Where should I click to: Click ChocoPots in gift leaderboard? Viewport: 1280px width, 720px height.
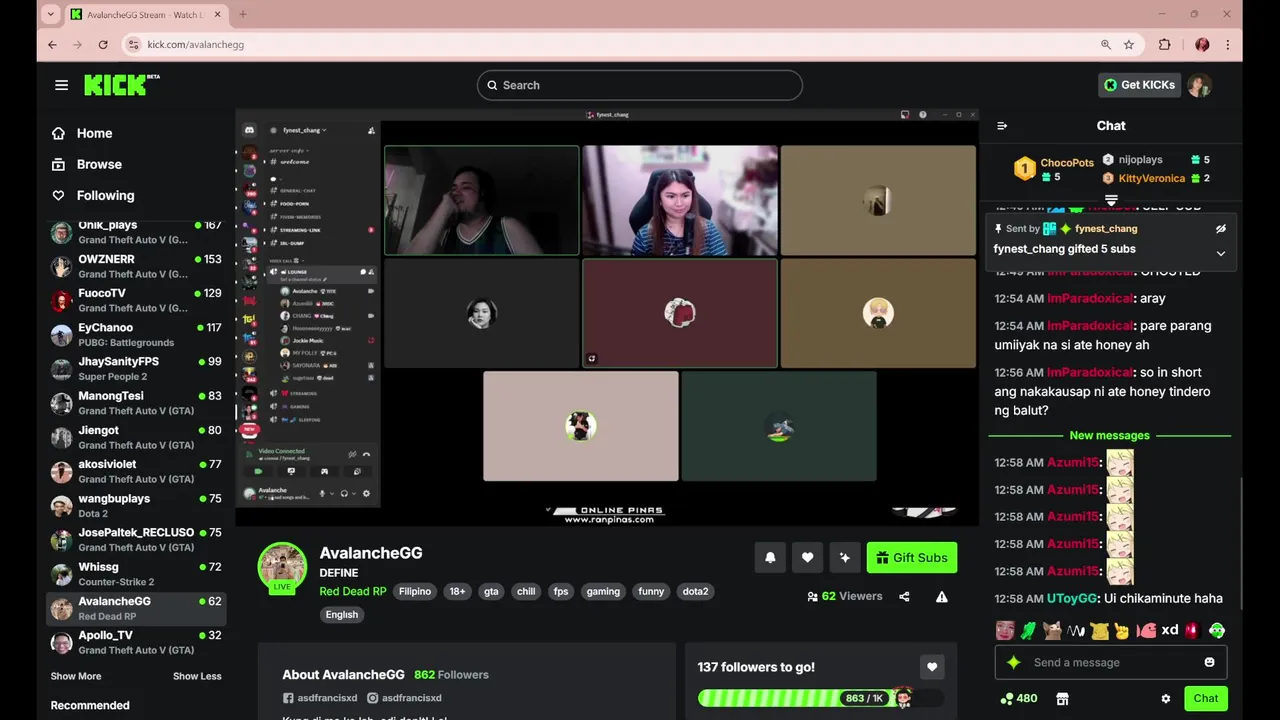[1067, 163]
